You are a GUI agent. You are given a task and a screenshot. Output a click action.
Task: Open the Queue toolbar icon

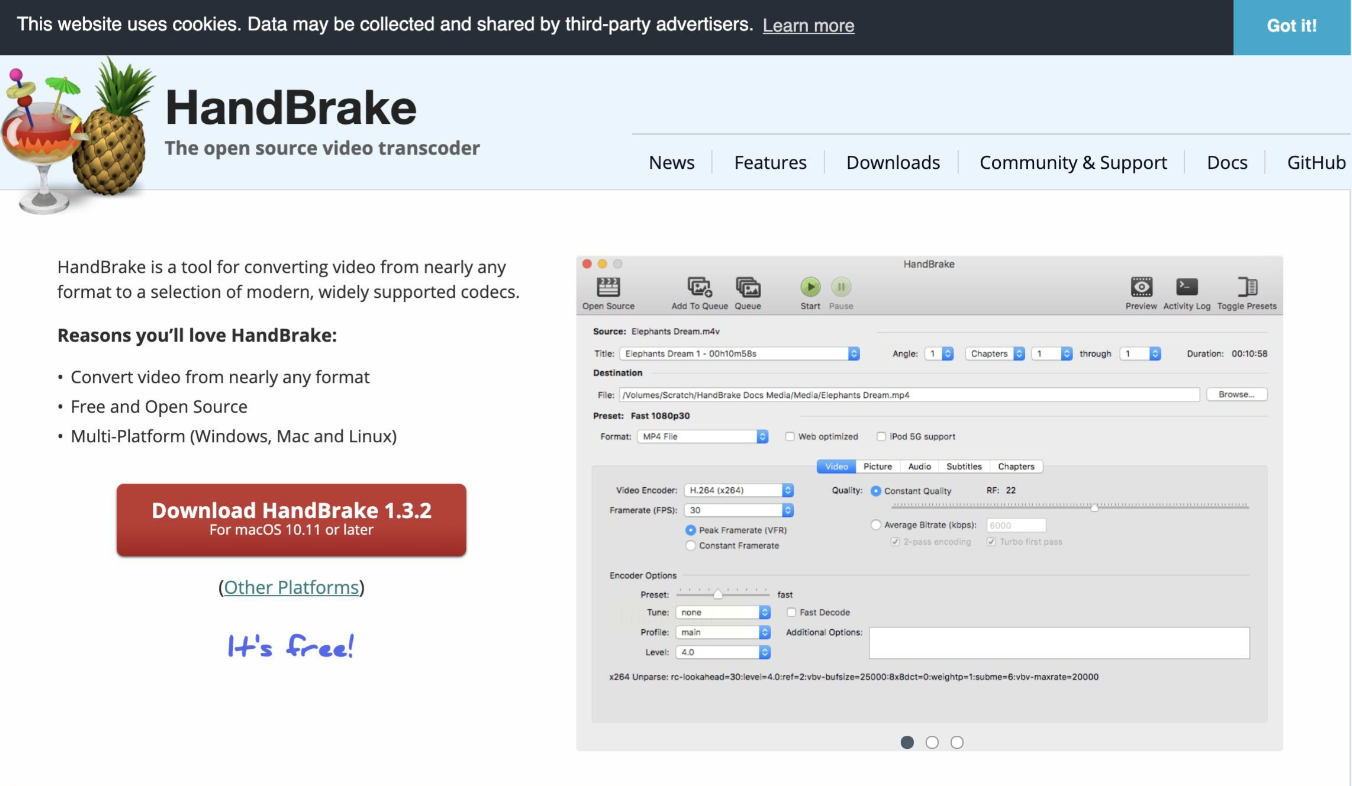pyautogui.click(x=748, y=287)
